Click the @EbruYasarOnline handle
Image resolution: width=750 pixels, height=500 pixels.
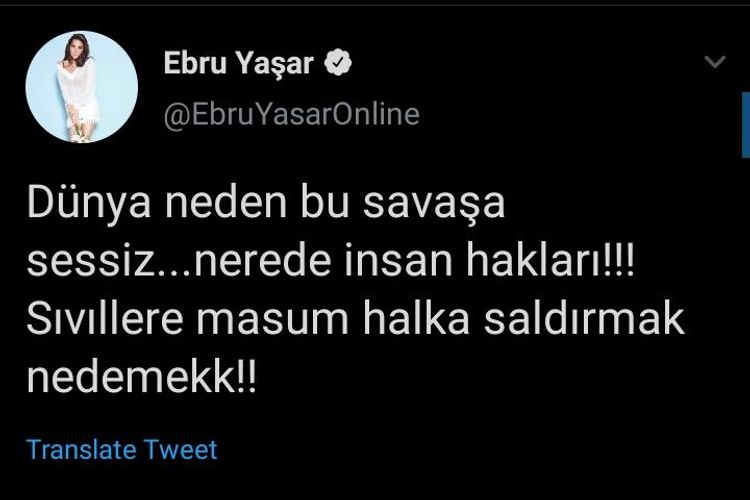[x=292, y=114]
